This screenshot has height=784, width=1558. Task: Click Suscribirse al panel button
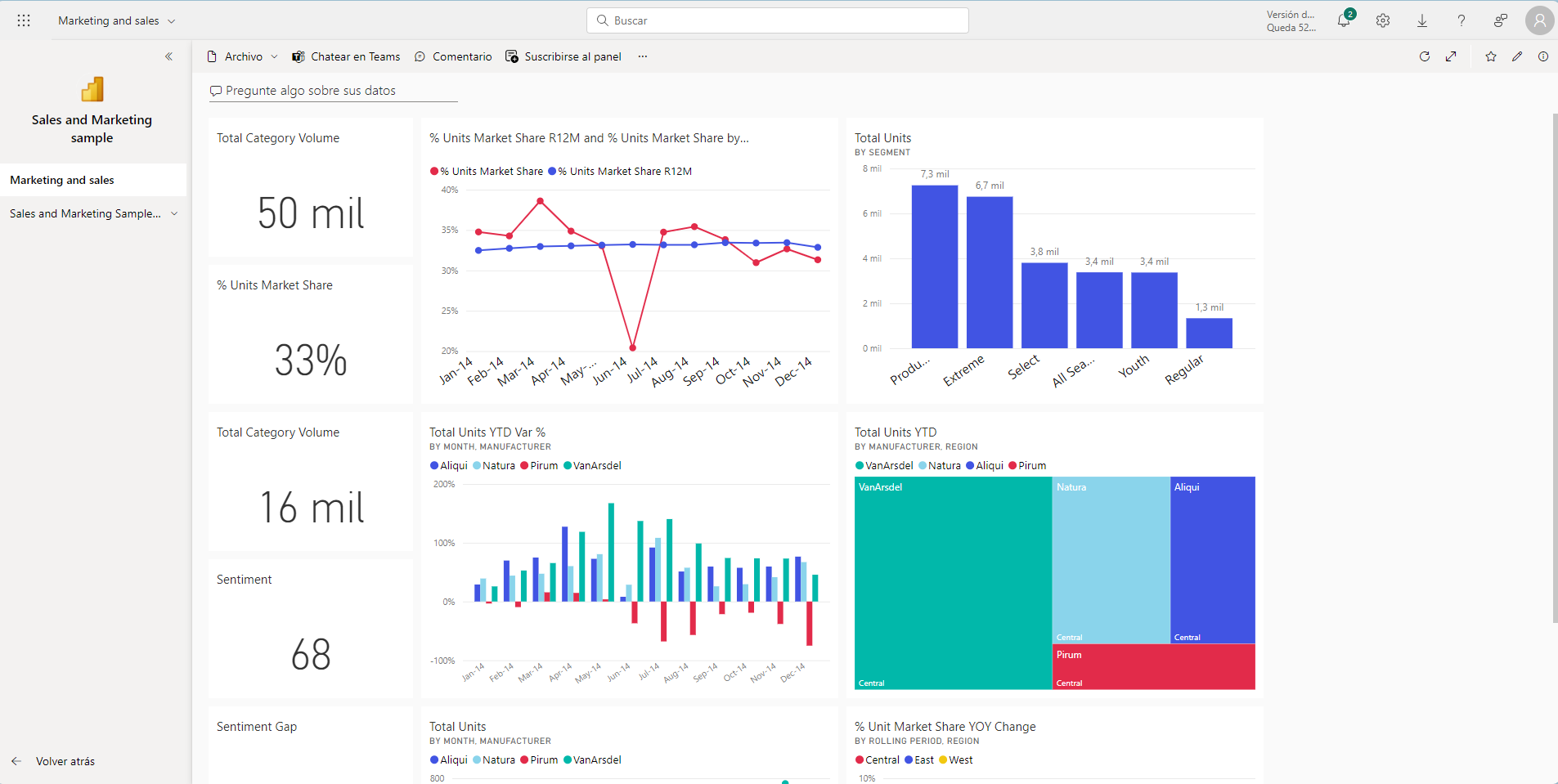[x=563, y=56]
